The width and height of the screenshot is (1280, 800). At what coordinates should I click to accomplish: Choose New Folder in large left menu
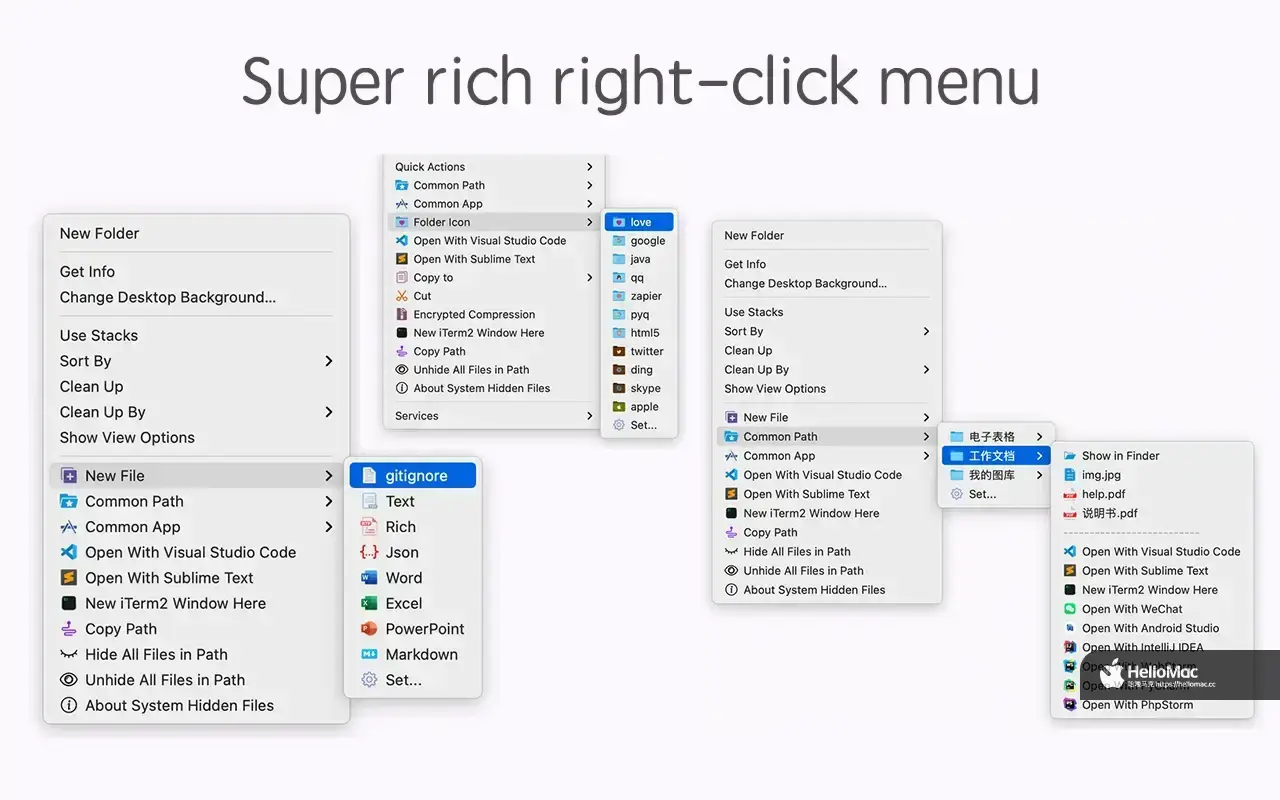(x=99, y=233)
